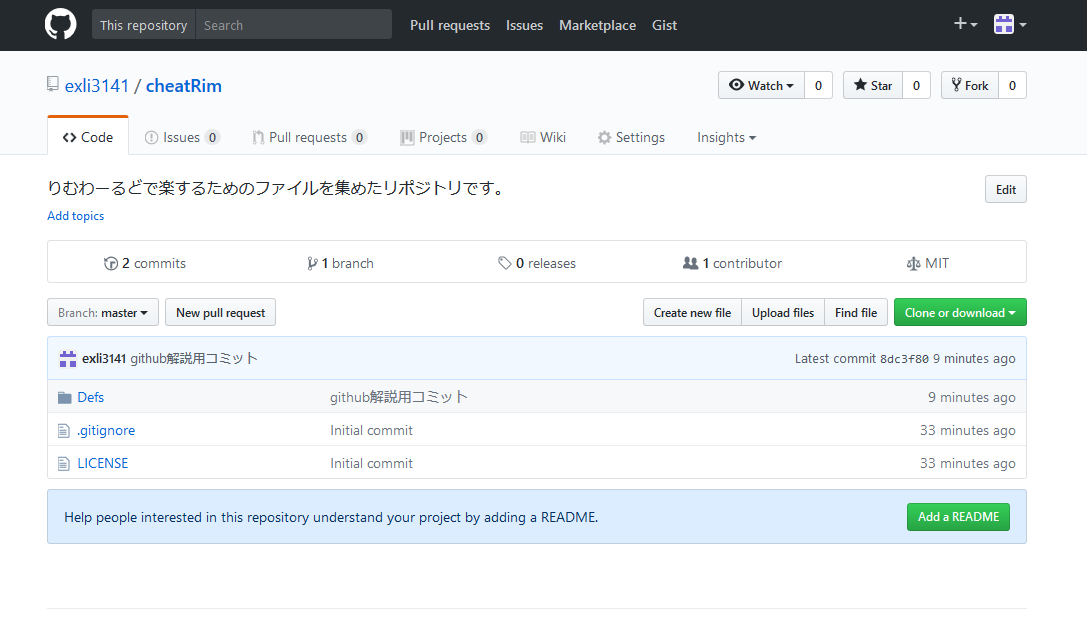Open the Defs folder
The height and width of the screenshot is (637, 1087).
coord(90,397)
